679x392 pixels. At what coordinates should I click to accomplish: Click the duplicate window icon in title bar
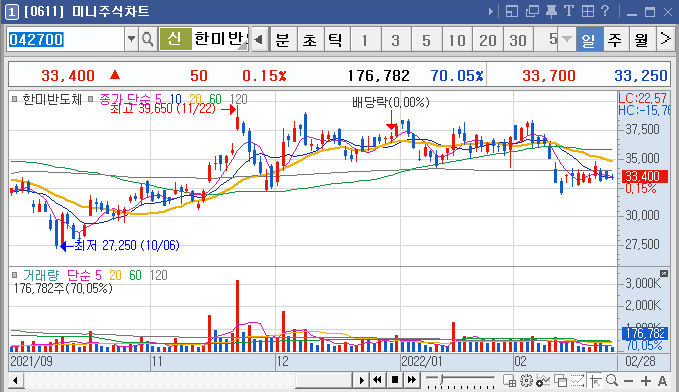tap(532, 12)
